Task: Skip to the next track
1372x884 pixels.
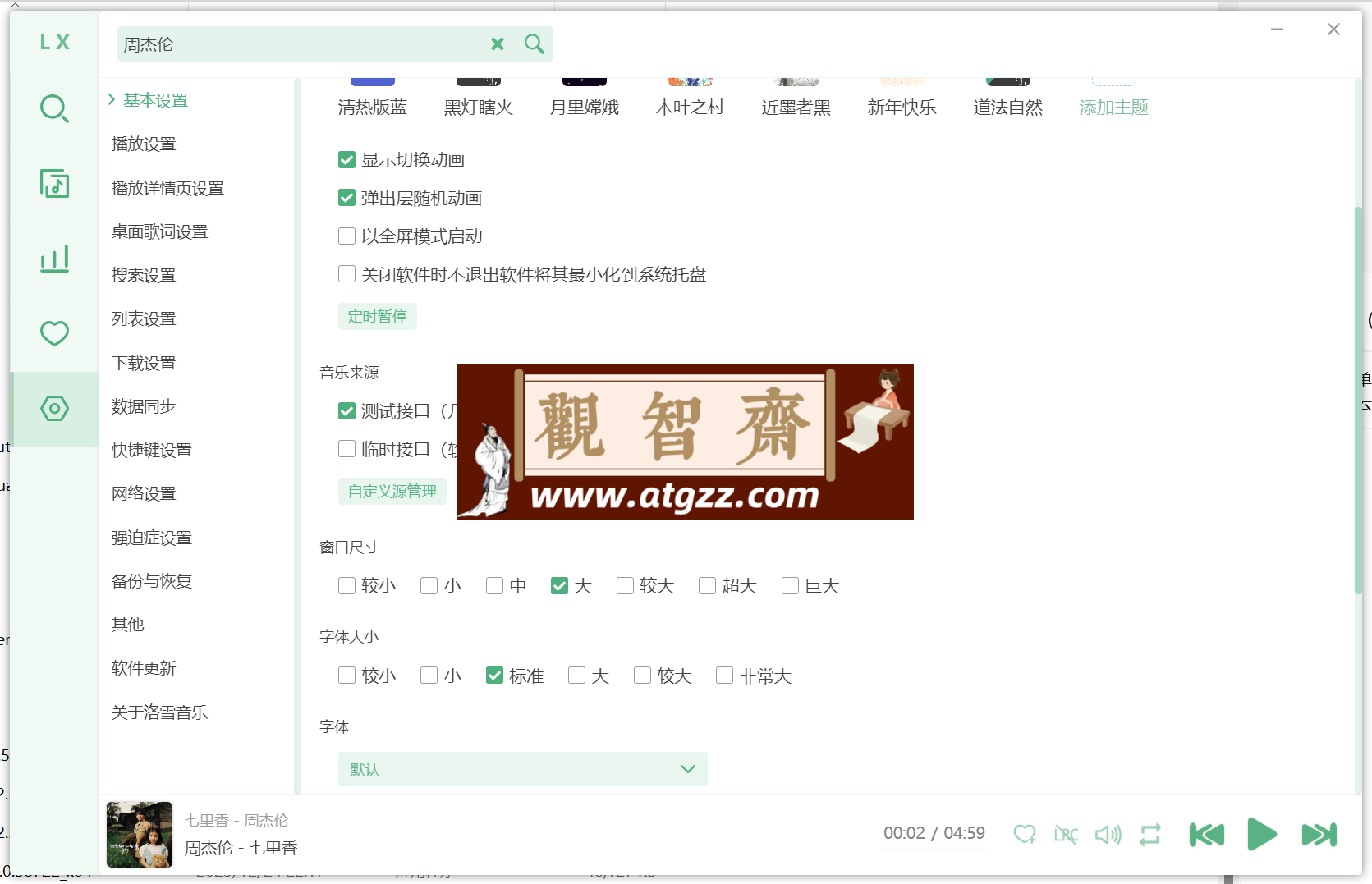Action: (1319, 835)
